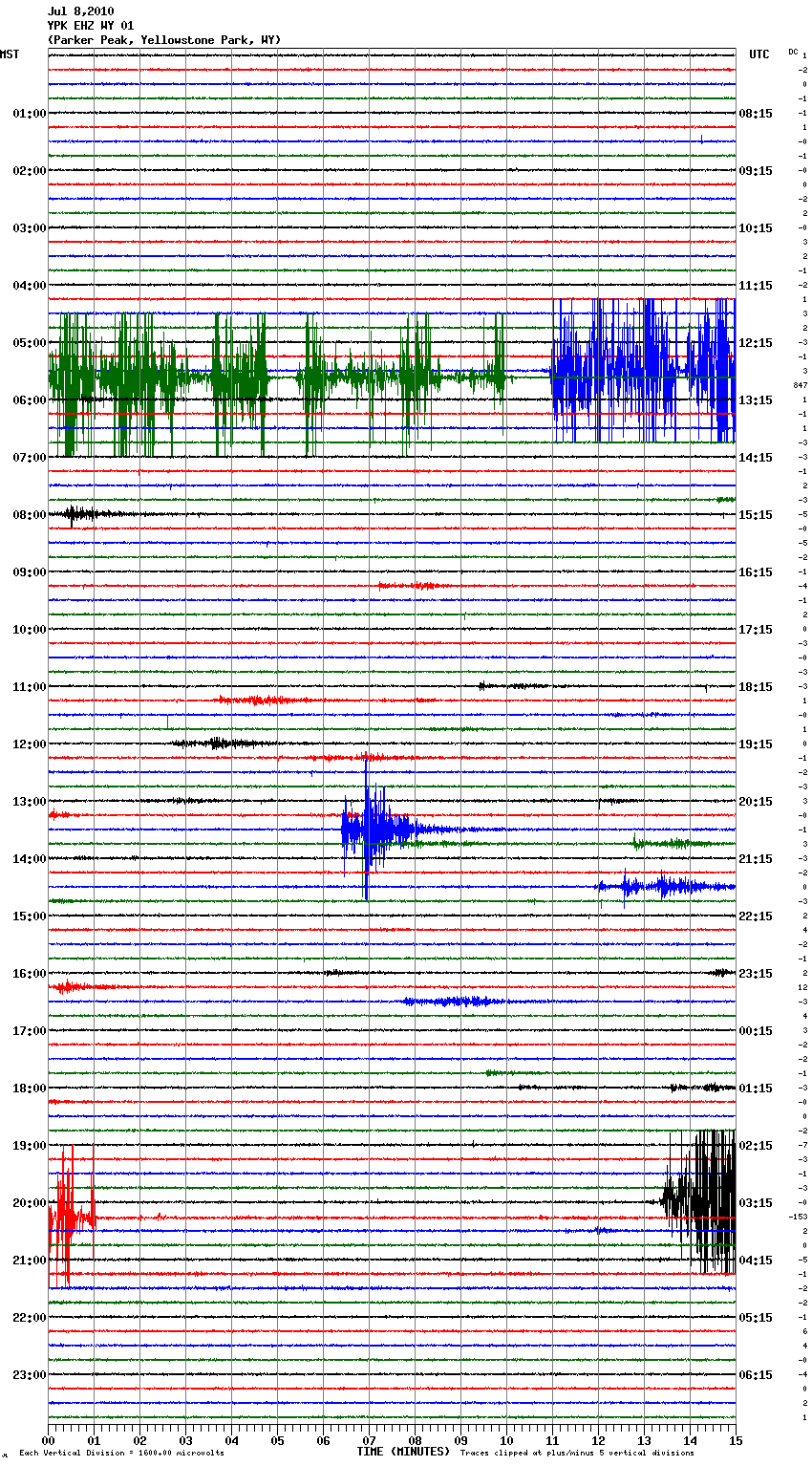Click the DC offset value 847

(x=800, y=385)
